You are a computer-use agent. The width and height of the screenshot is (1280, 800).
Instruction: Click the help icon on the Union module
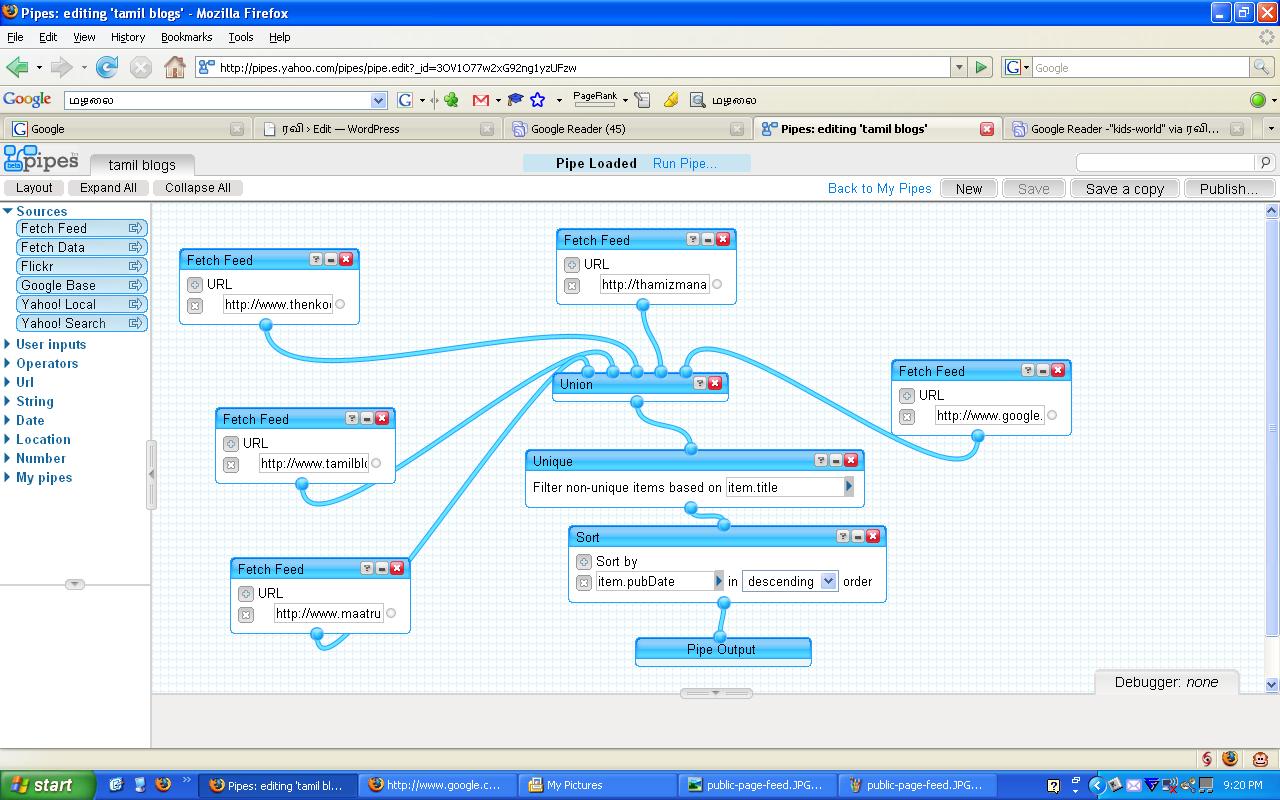(x=700, y=383)
